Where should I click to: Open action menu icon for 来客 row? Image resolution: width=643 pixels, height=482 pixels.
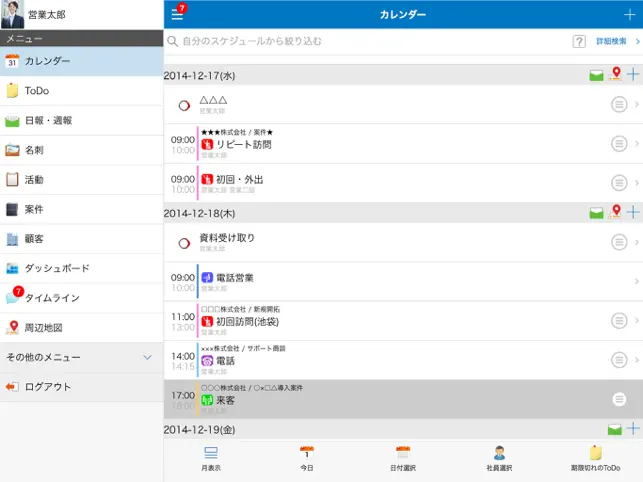[619, 399]
